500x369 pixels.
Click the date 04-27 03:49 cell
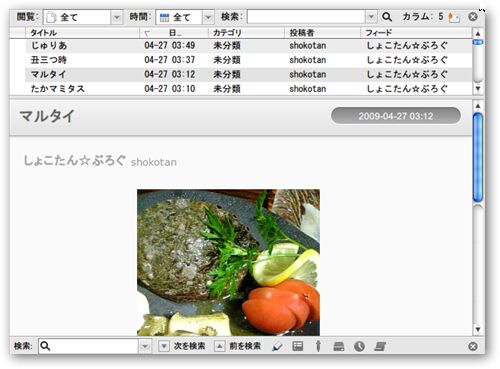(x=170, y=45)
